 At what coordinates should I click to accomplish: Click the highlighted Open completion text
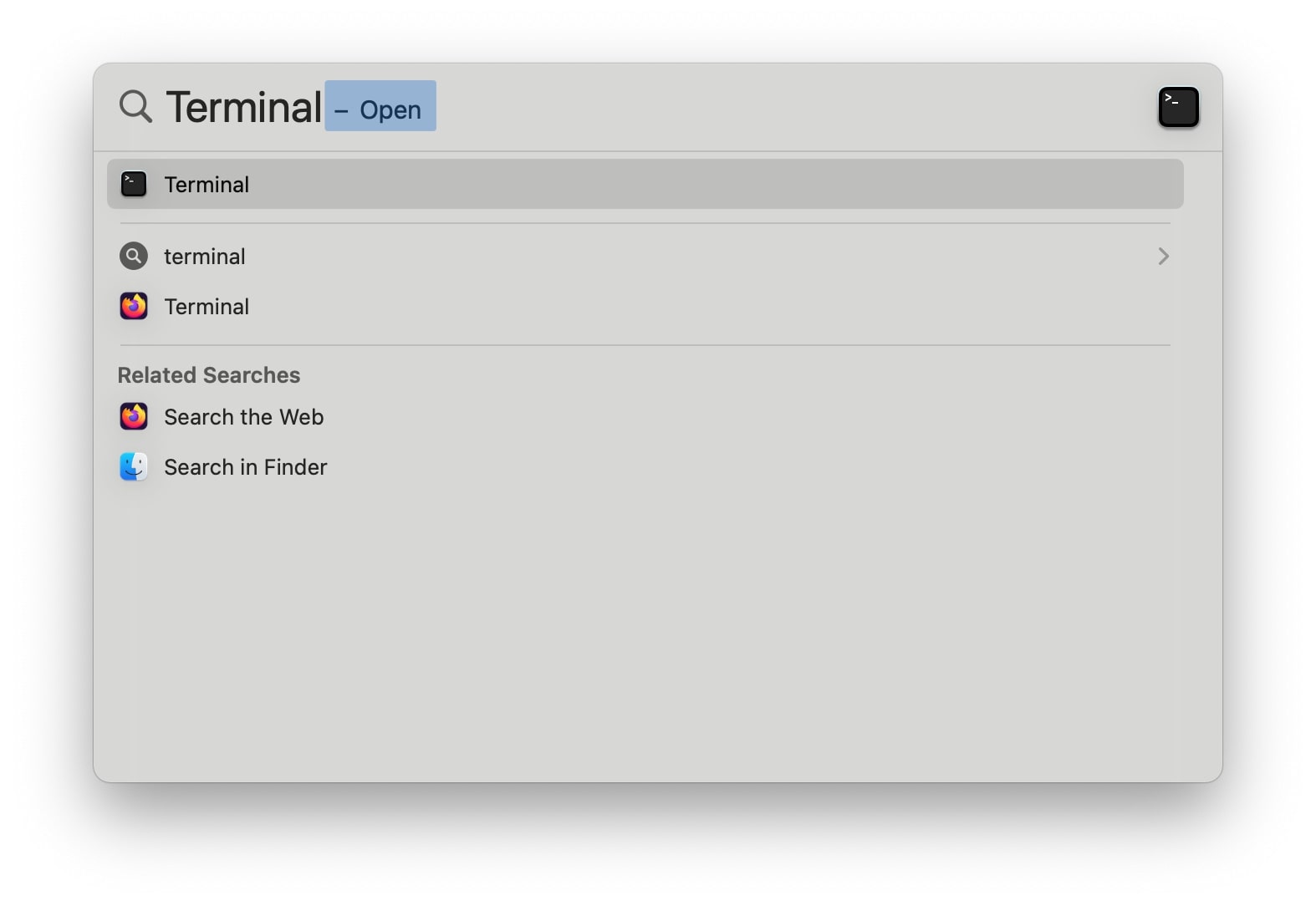(x=380, y=106)
